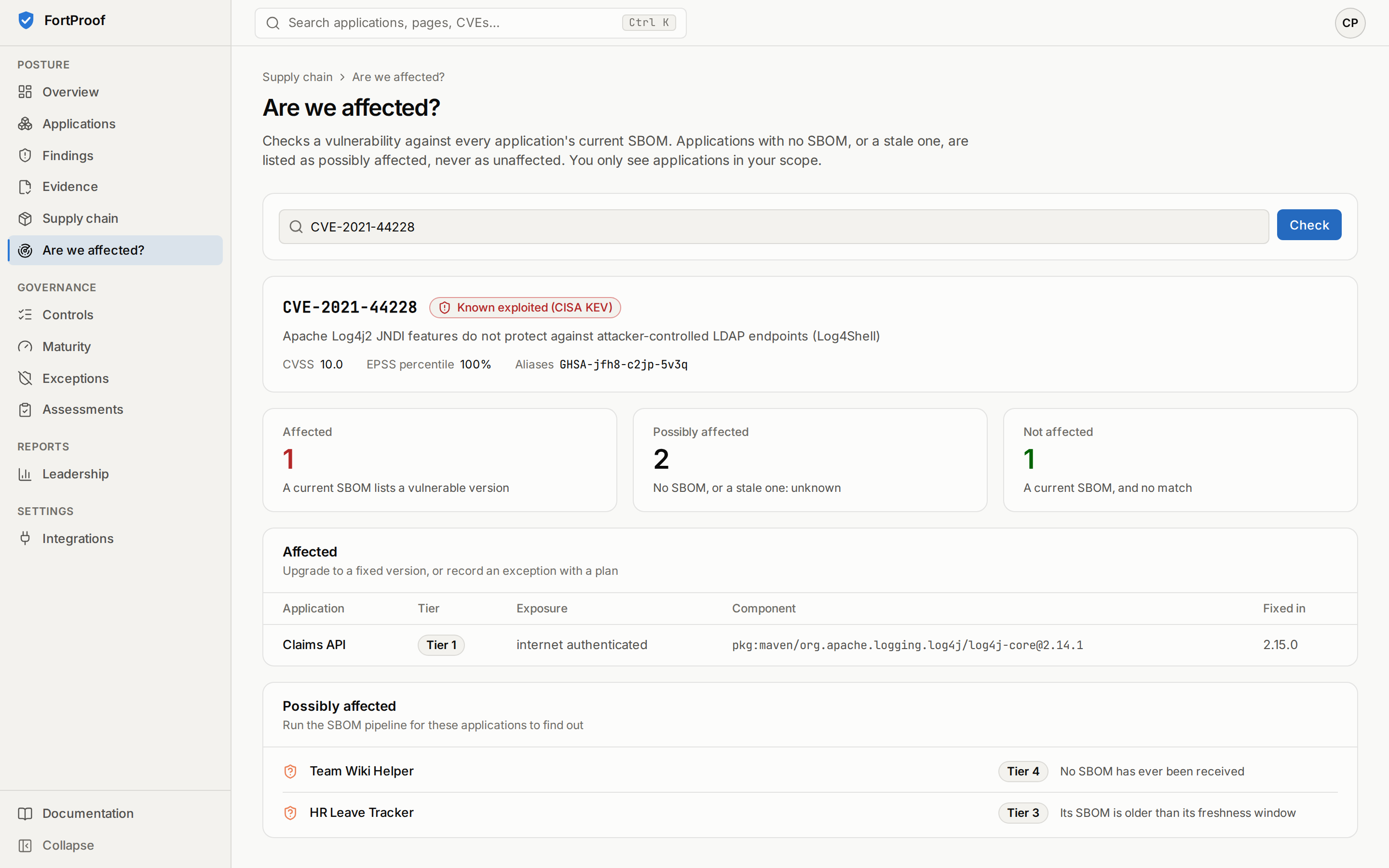Click the Supply chain package icon
This screenshot has width=1389, height=868.
tap(25, 218)
